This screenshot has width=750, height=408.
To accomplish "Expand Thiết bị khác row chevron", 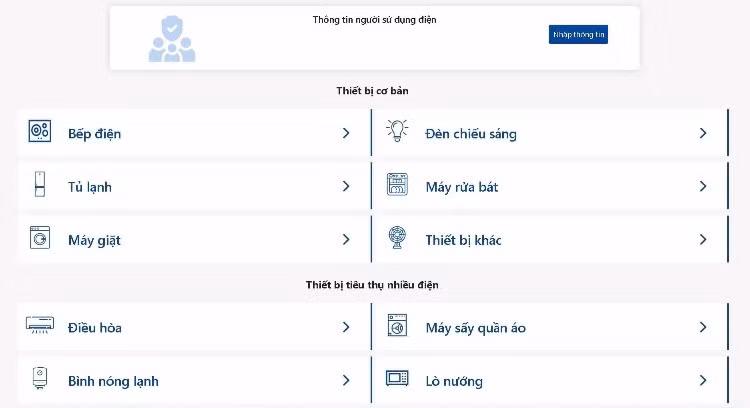I will pos(703,239).
